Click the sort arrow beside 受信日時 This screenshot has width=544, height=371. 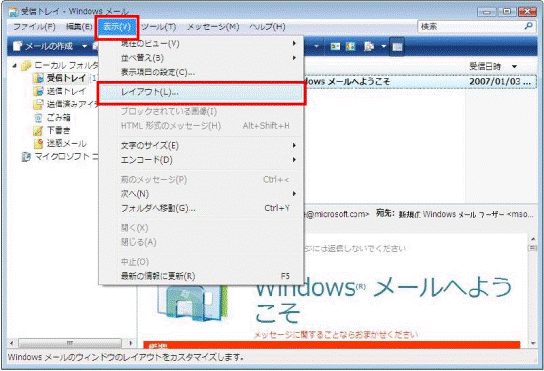pos(515,66)
